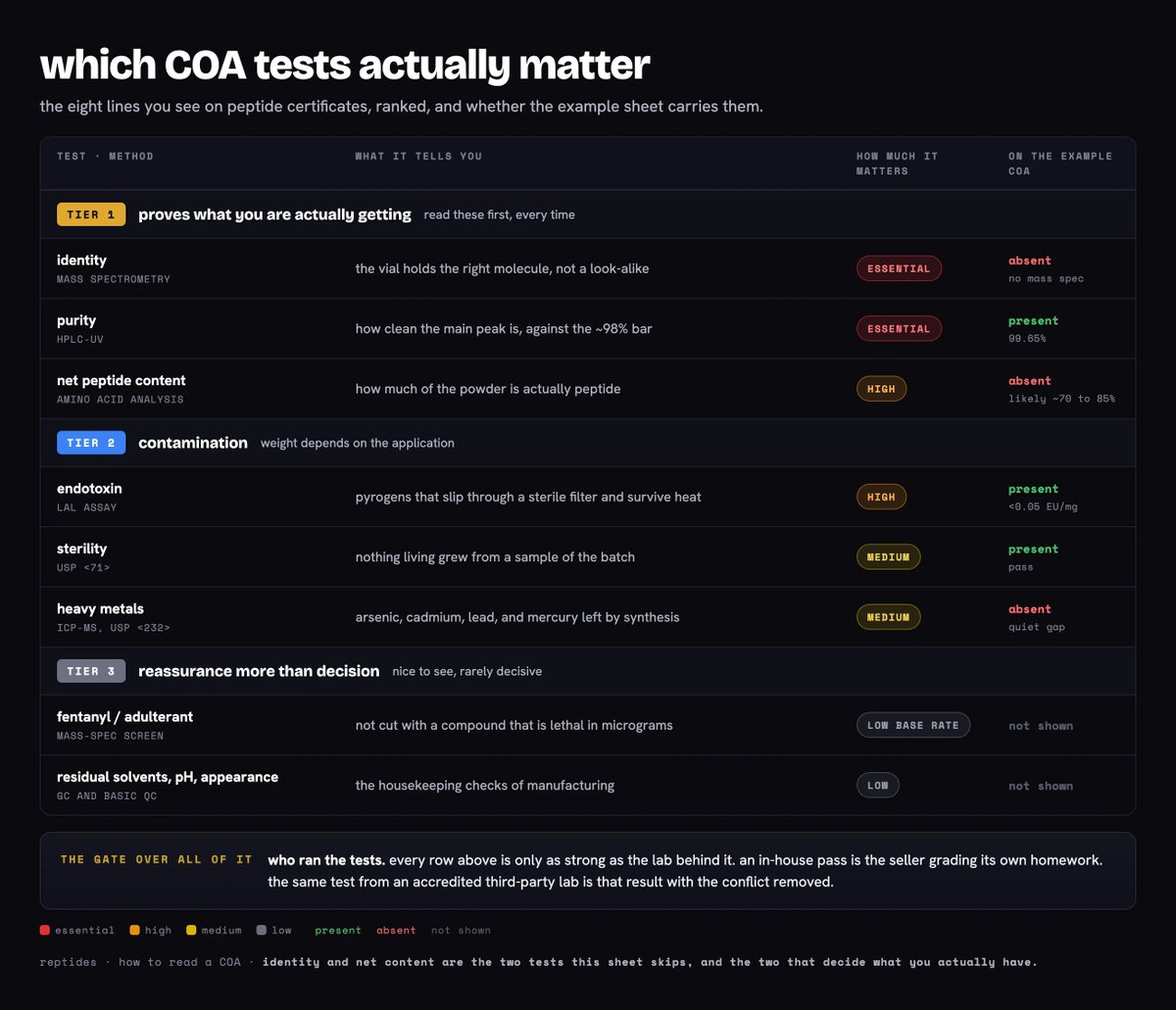Click the absent status for heavy metals
Viewport: 1176px width, 1010px height.
point(1029,609)
